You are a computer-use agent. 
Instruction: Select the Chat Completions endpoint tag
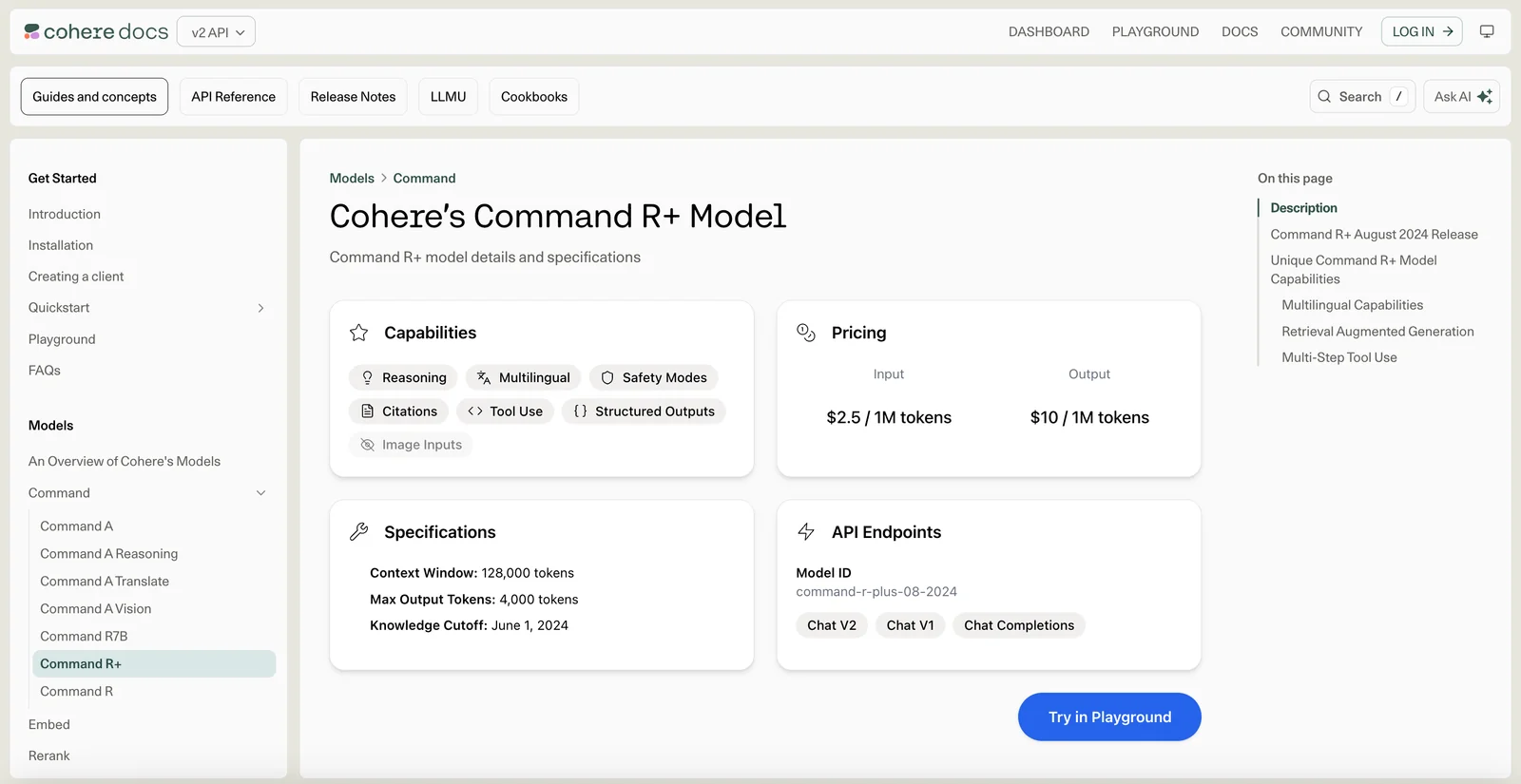tap(1018, 625)
